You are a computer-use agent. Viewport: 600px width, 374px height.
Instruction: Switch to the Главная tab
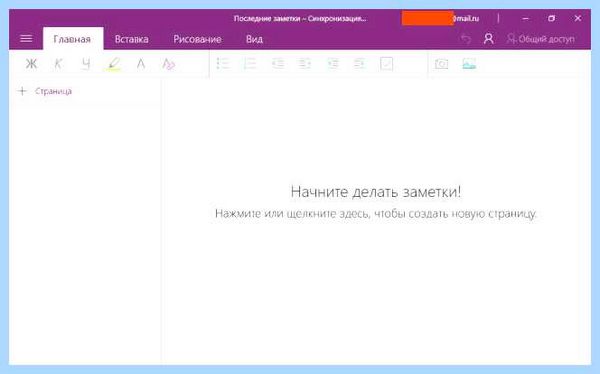72,39
